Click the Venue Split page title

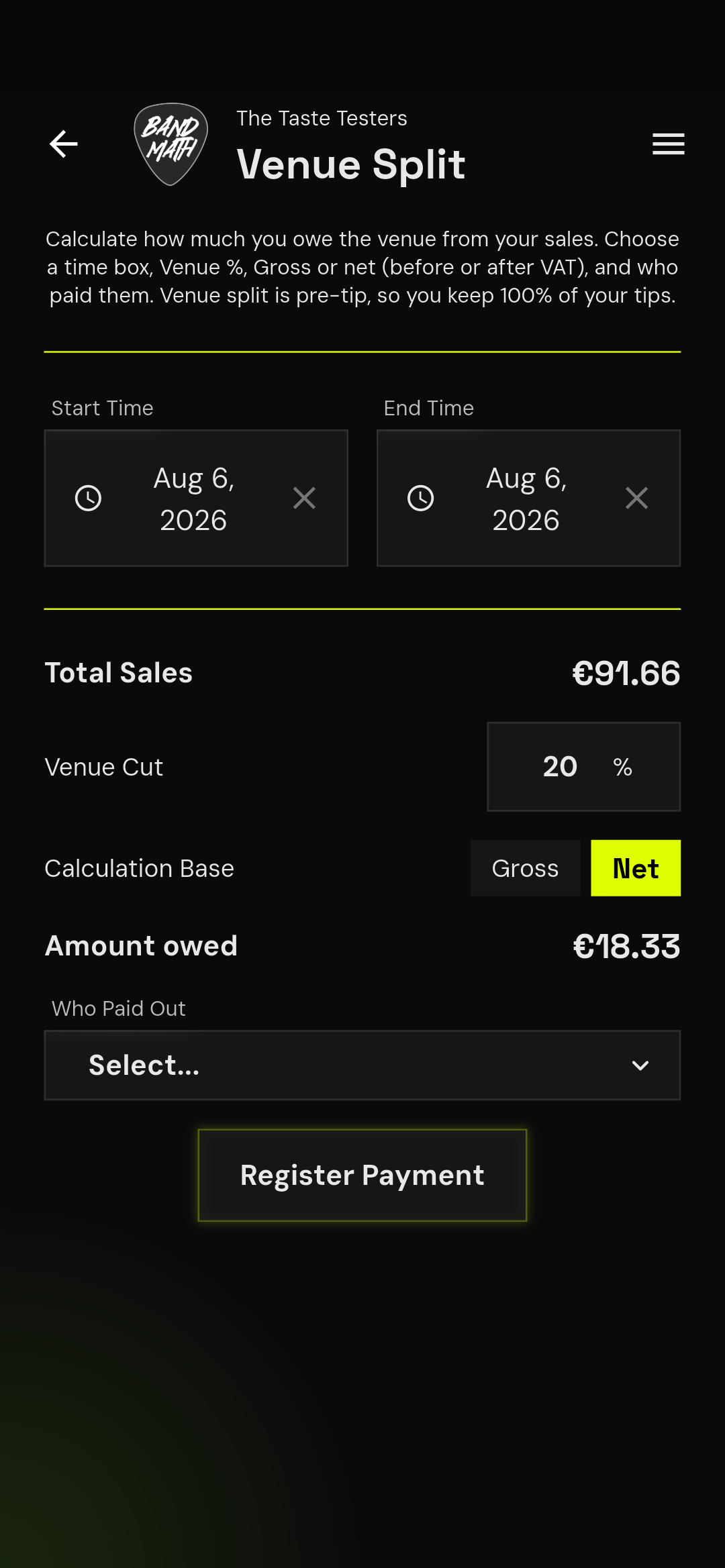351,164
